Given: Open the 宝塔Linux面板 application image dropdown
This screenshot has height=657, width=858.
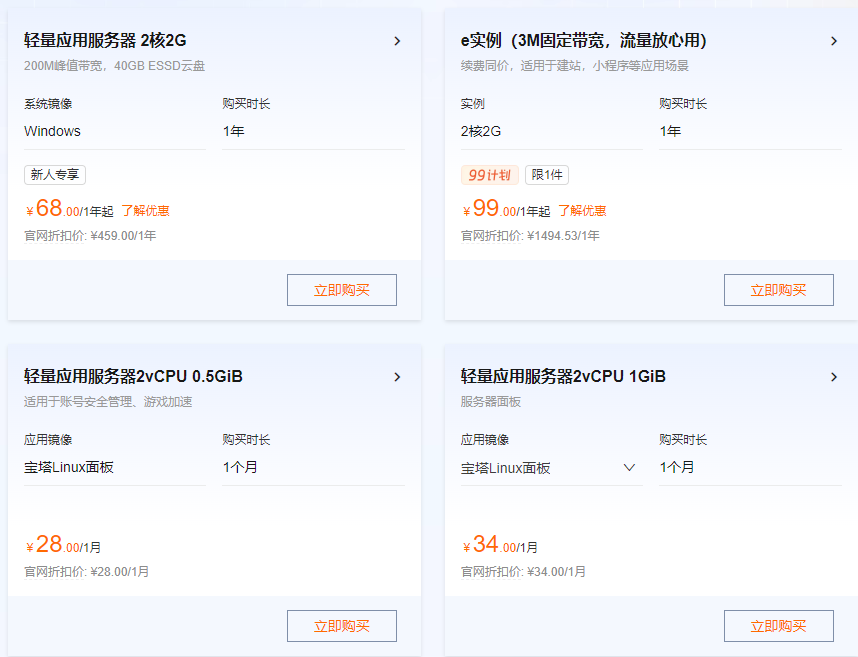Looking at the screenshot, I should 629,467.
